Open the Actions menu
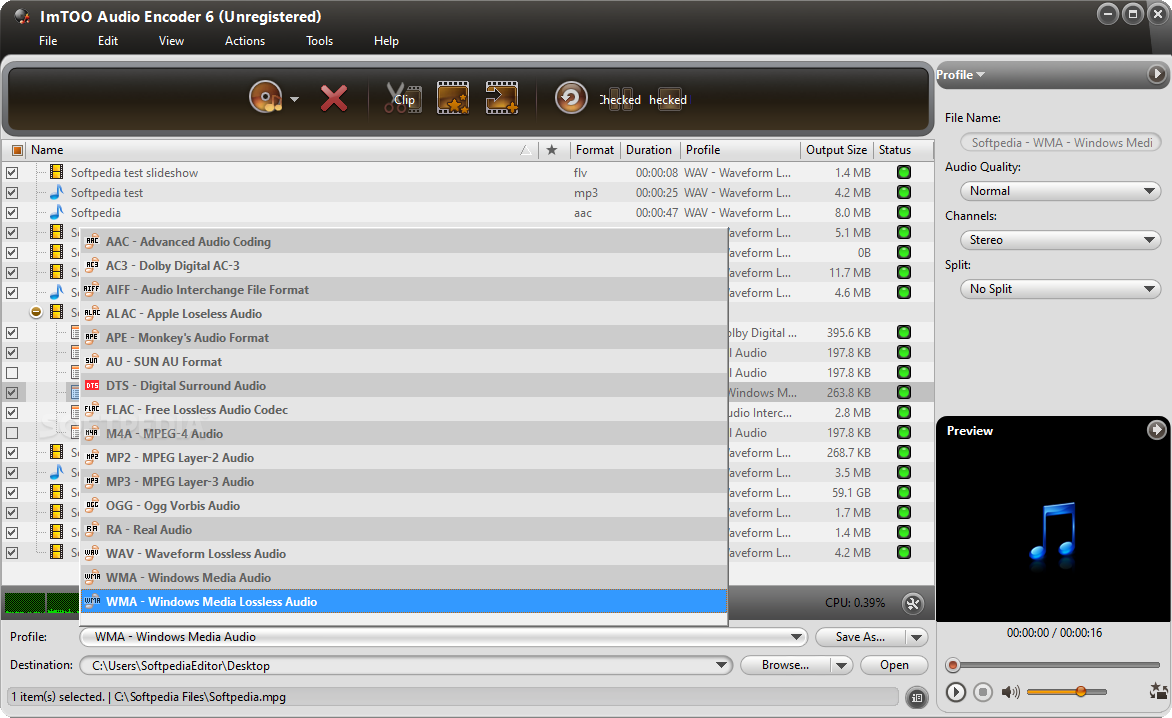This screenshot has height=718, width=1172. click(244, 41)
